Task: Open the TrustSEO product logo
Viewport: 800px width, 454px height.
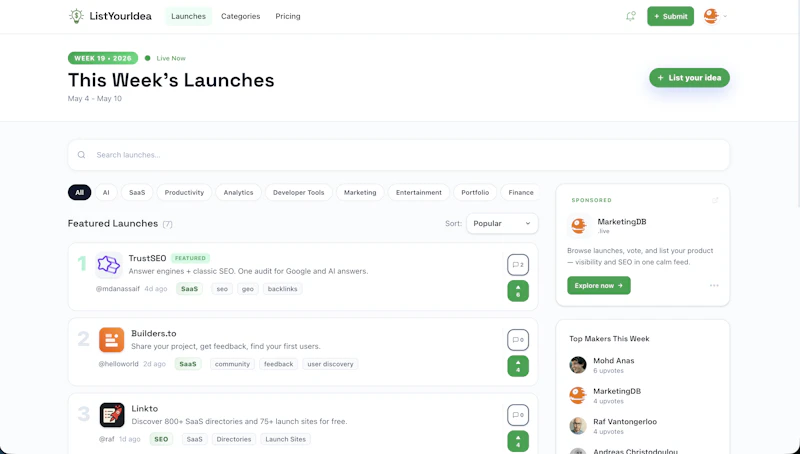Action: click(x=109, y=264)
